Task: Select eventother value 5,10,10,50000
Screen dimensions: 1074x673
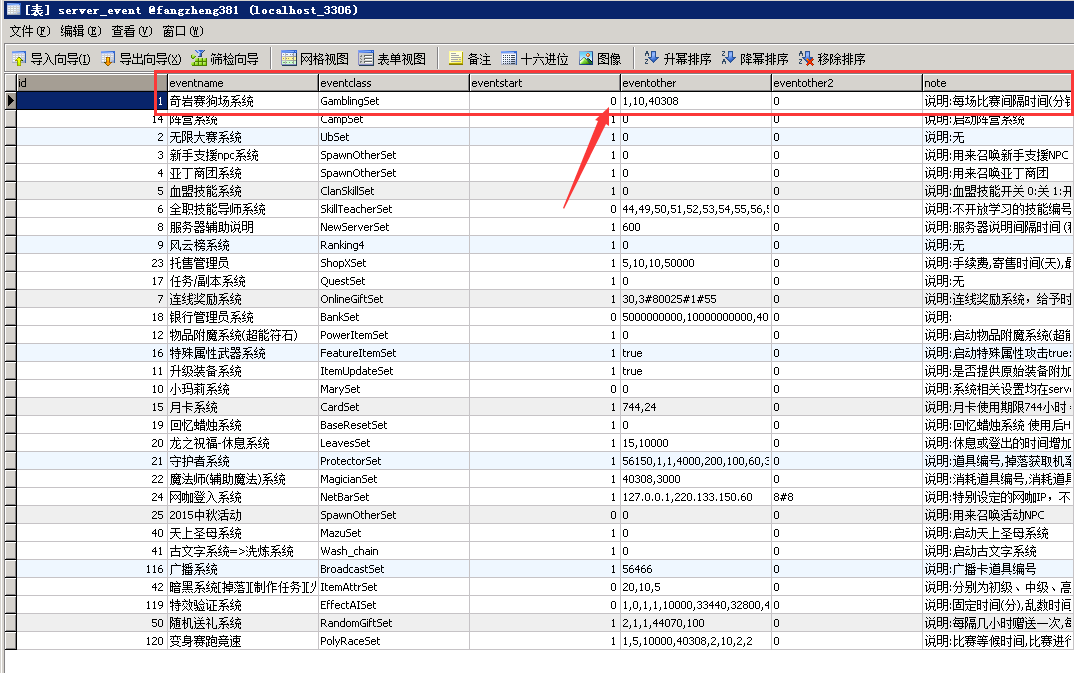Action: point(695,263)
